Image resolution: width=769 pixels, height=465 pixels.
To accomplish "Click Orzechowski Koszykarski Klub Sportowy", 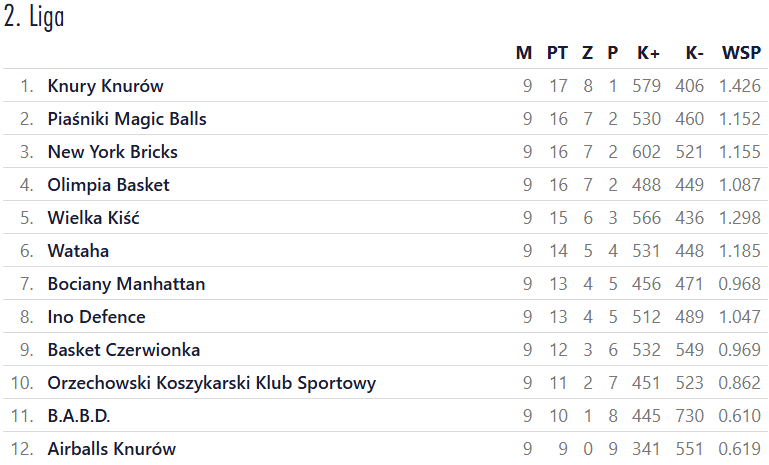I will point(211,383).
